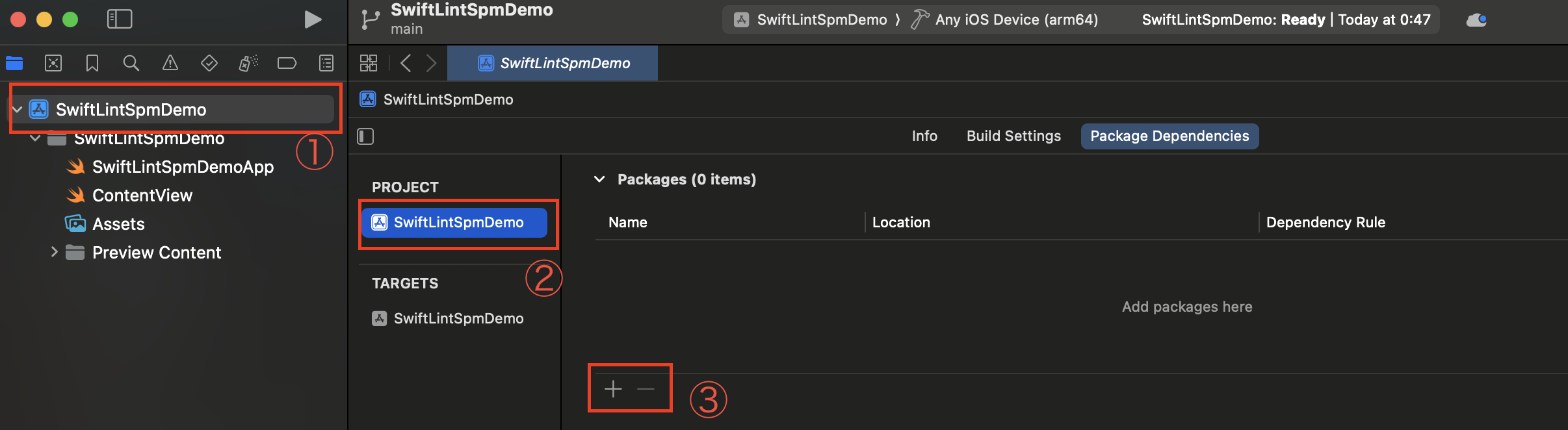This screenshot has width=1568, height=430.
Task: Select the root SwiftLintSpmDemo project row
Action: click(172, 109)
